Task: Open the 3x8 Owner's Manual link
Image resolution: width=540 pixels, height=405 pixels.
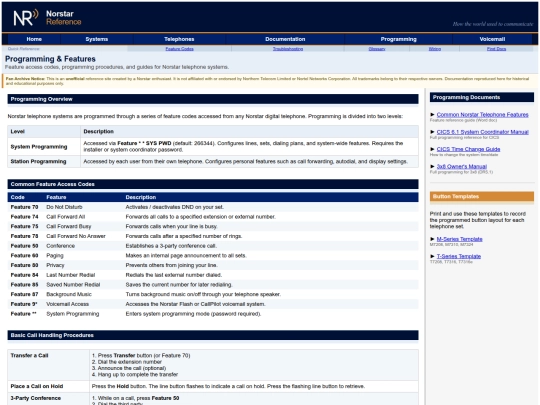Action: click(461, 166)
